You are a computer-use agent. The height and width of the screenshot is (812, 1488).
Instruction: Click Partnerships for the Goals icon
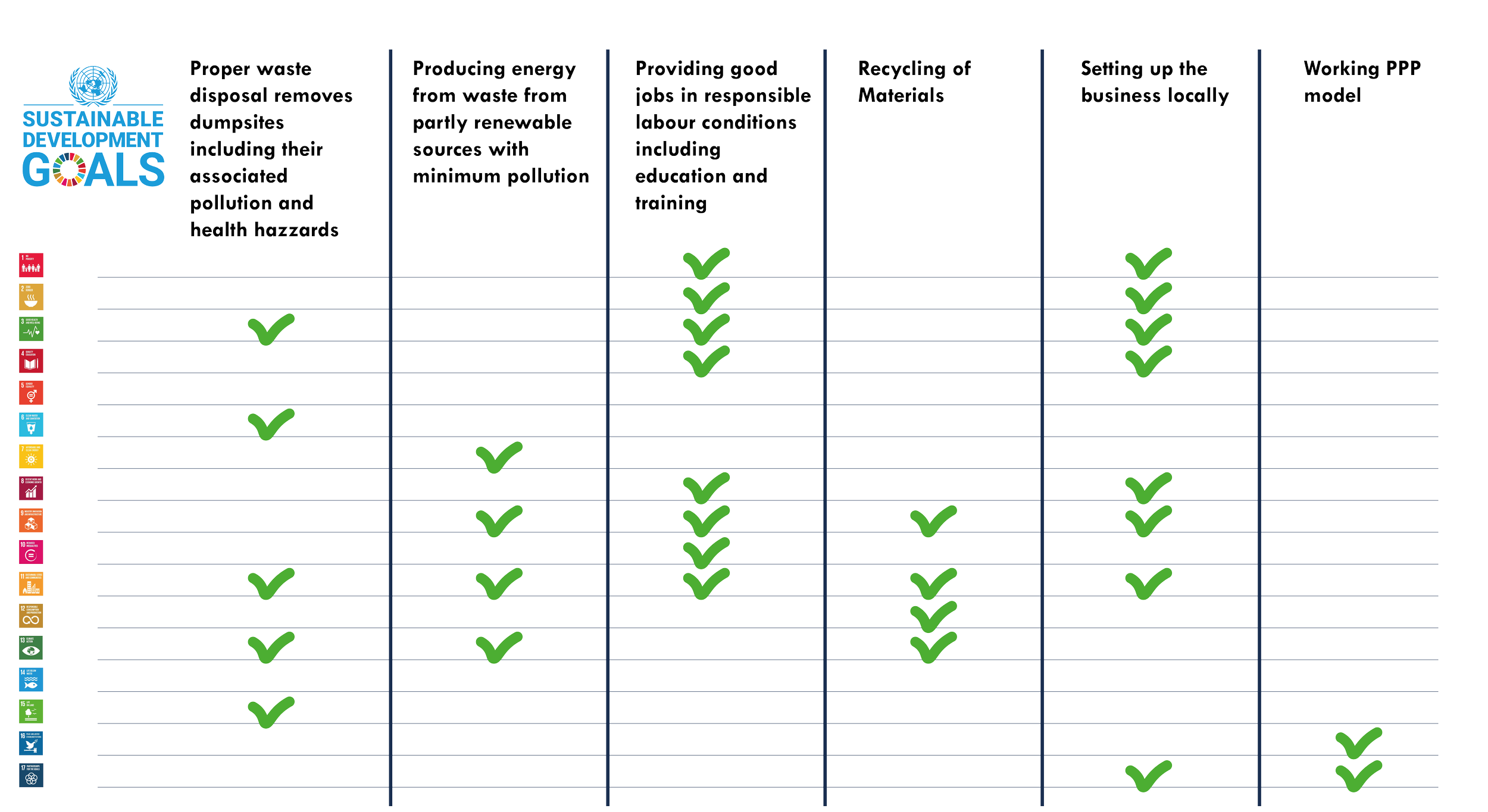[31, 776]
